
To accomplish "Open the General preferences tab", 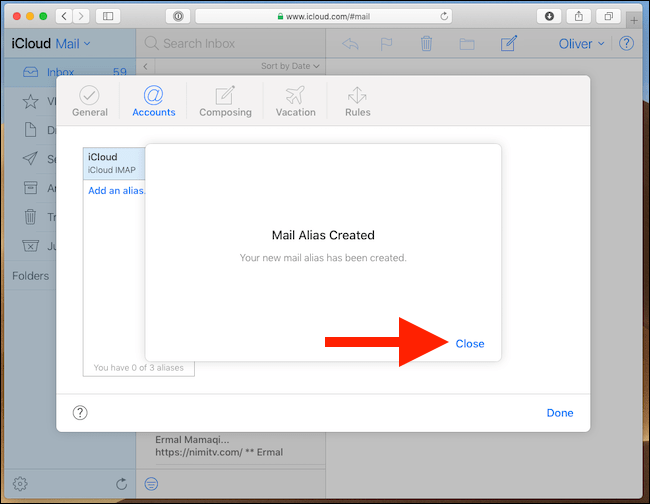I will (90, 101).
